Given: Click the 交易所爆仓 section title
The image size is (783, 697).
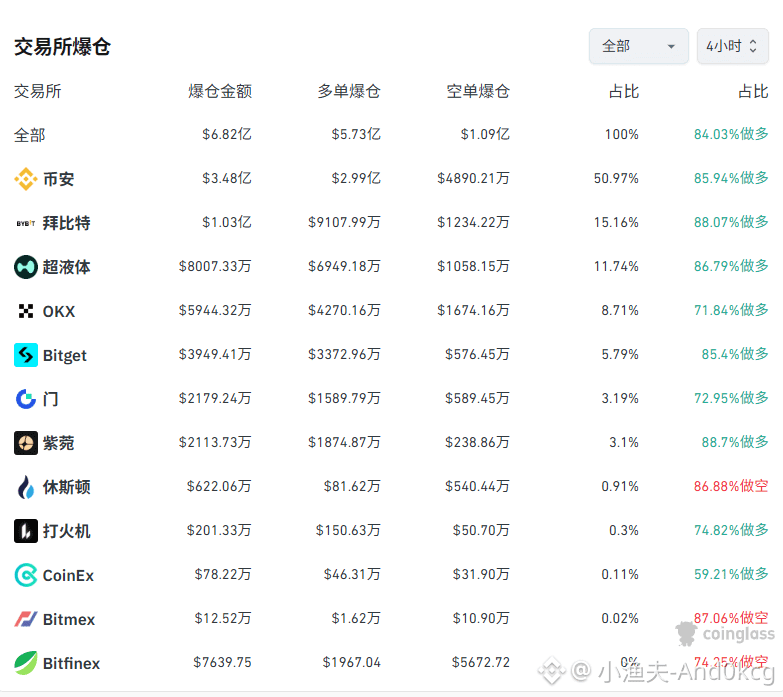Looking at the screenshot, I should (62, 46).
